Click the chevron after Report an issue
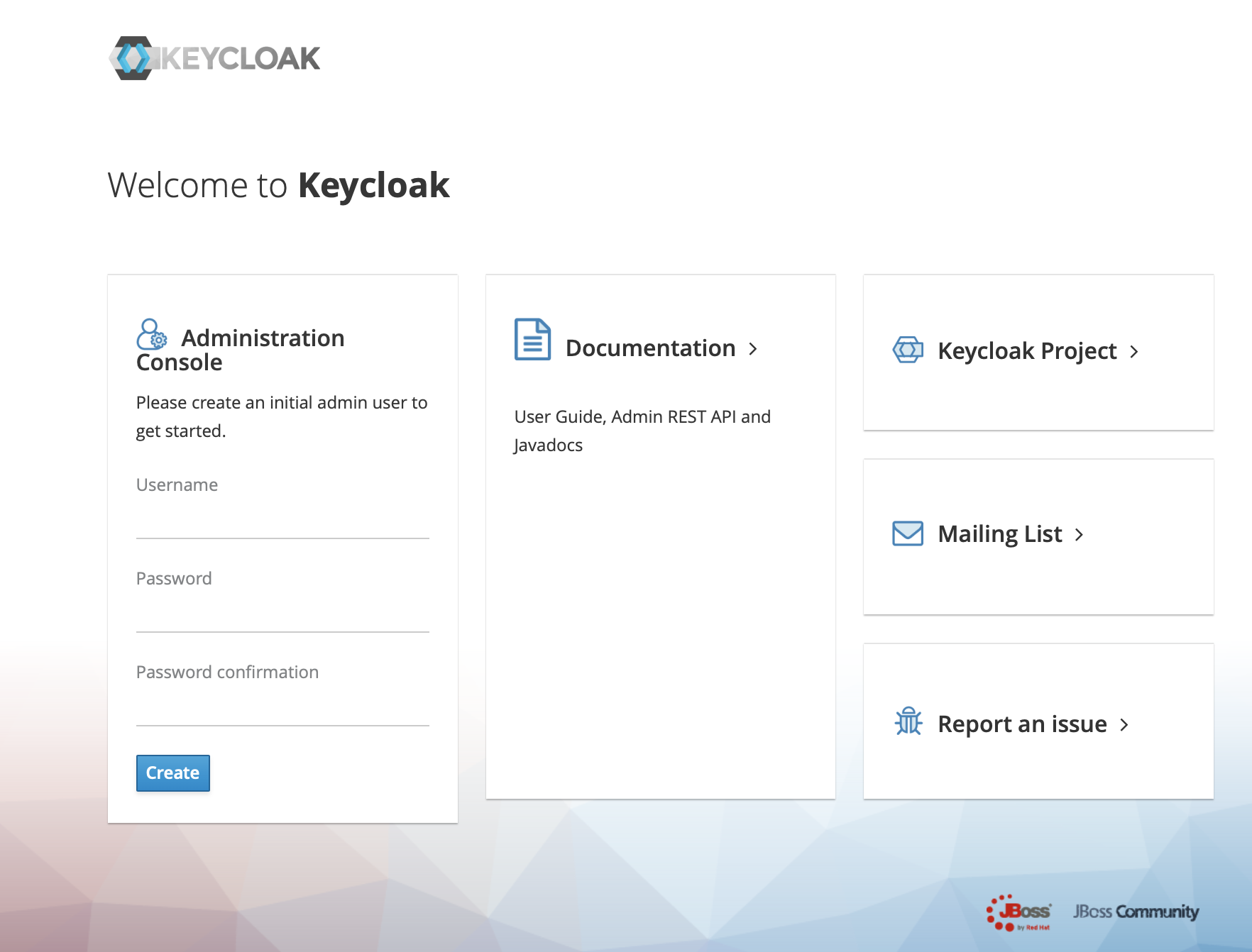The image size is (1252, 952). point(1124,725)
